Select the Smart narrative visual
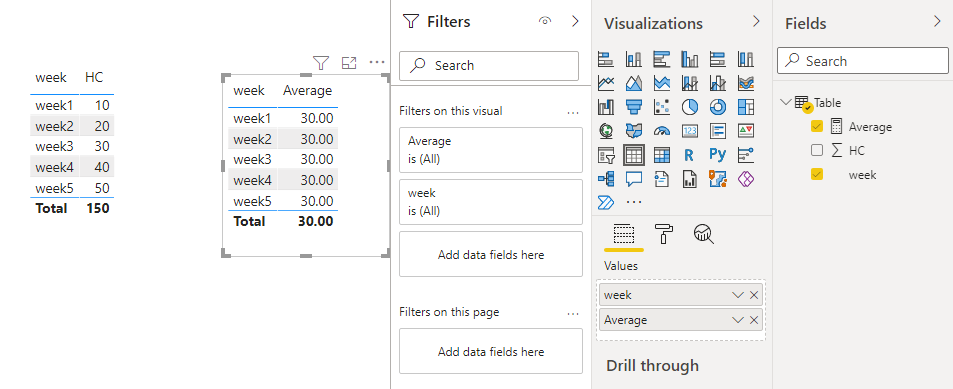This screenshot has height=389, width=953. [661, 179]
